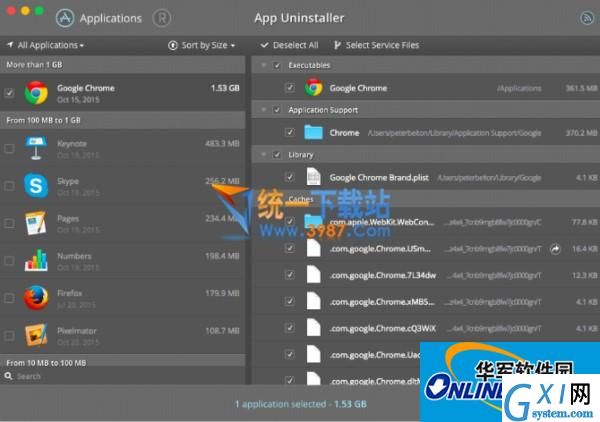Click the 483.3 MB size for Keynote
The image size is (600, 422).
point(222,143)
